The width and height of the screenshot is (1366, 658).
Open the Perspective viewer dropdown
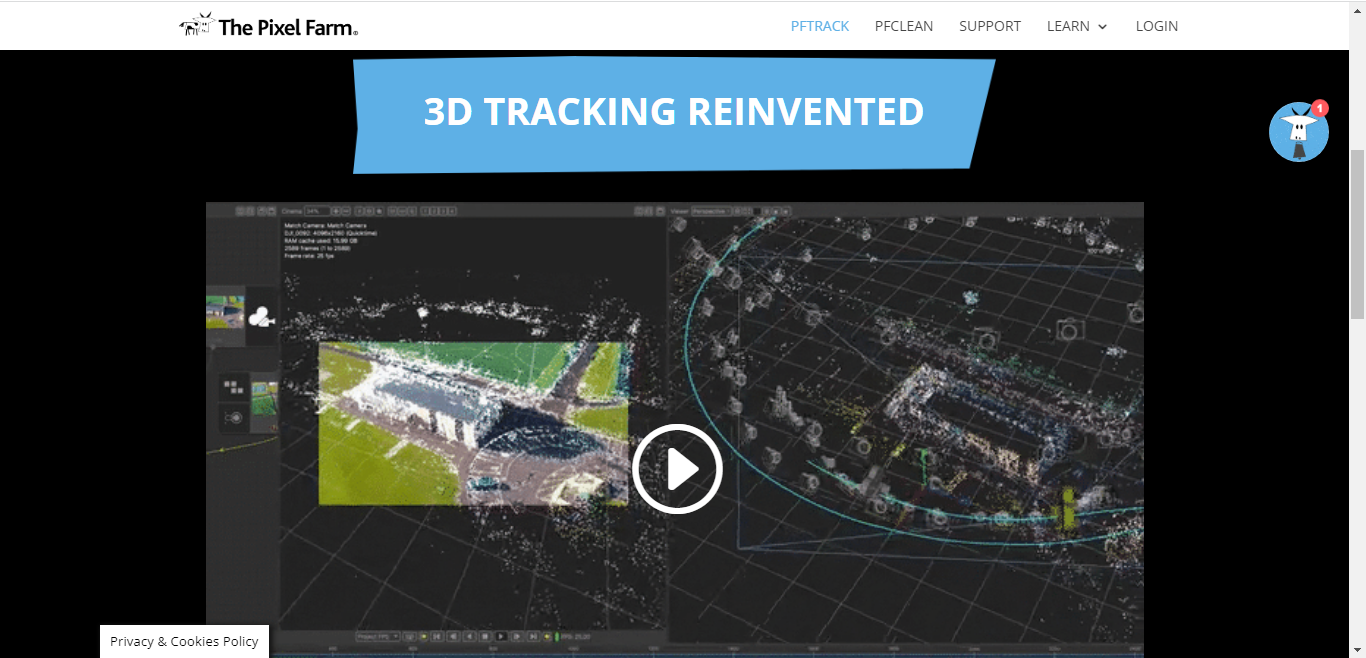click(x=712, y=211)
